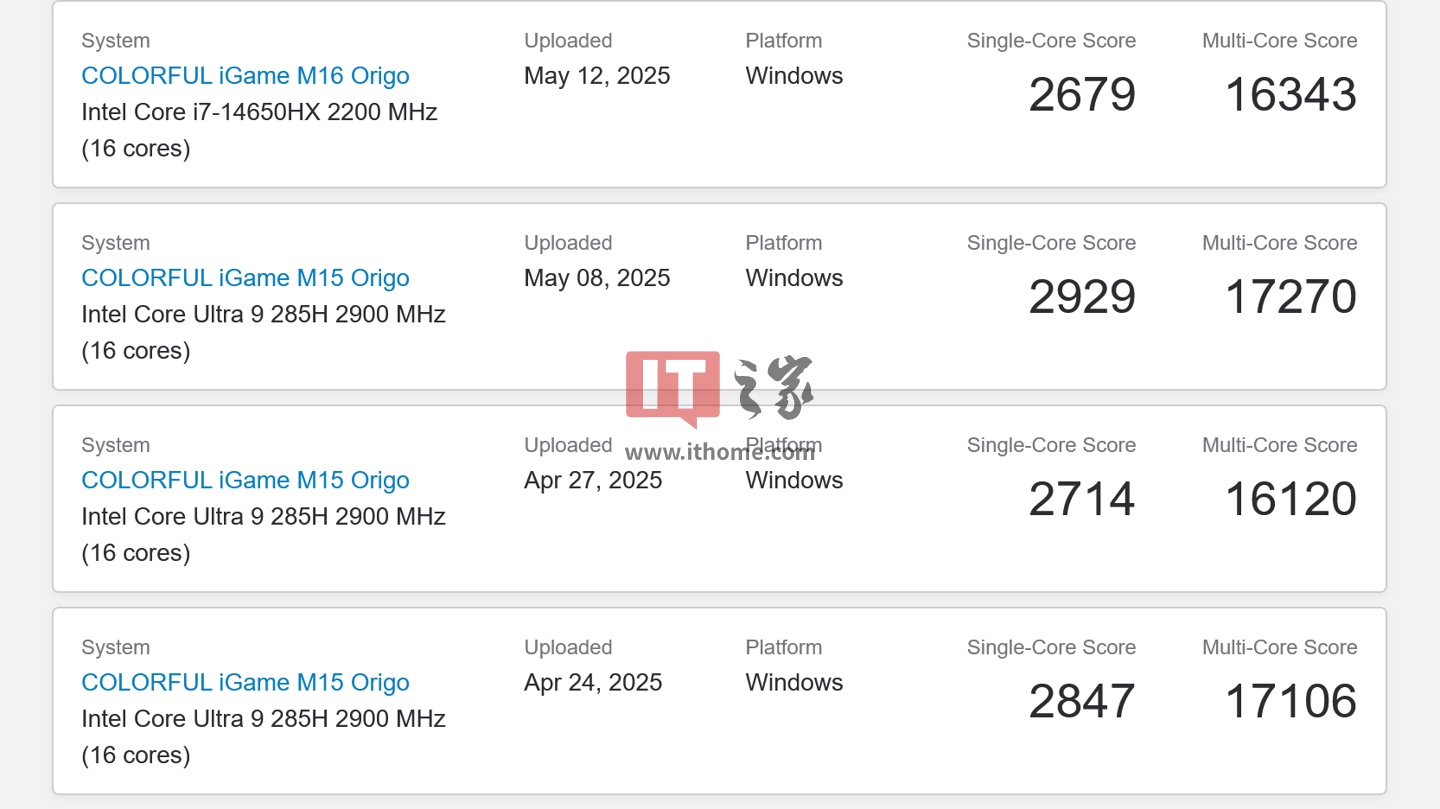Select the single-core score 2679

coord(1082,95)
